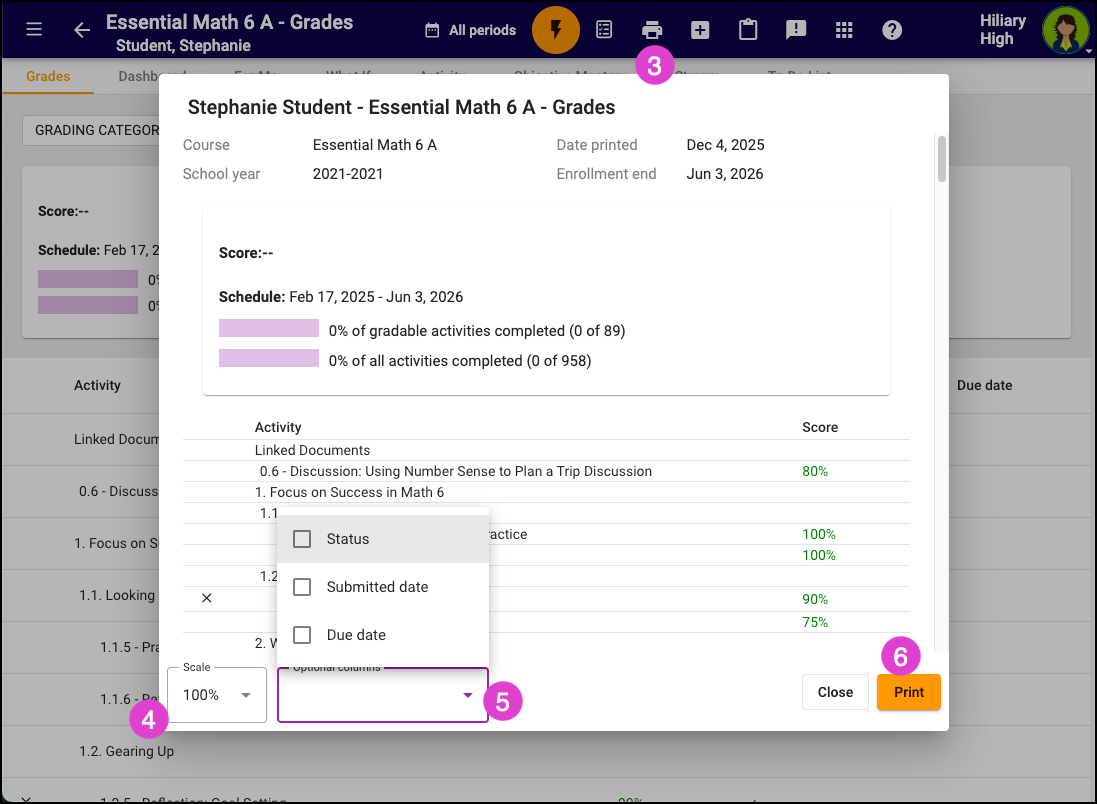Click the plus box add icon
This screenshot has width=1097, height=804.
(x=700, y=29)
